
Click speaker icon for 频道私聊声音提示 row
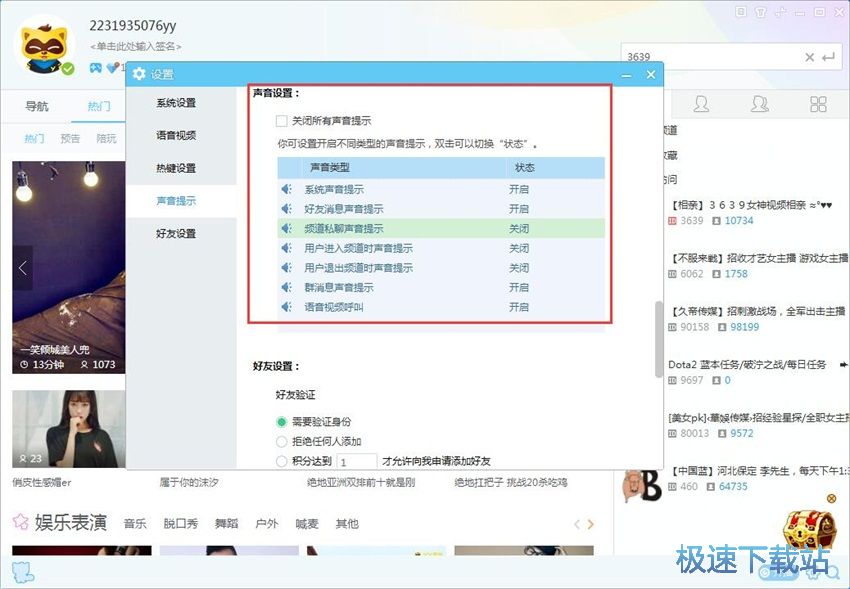287,228
